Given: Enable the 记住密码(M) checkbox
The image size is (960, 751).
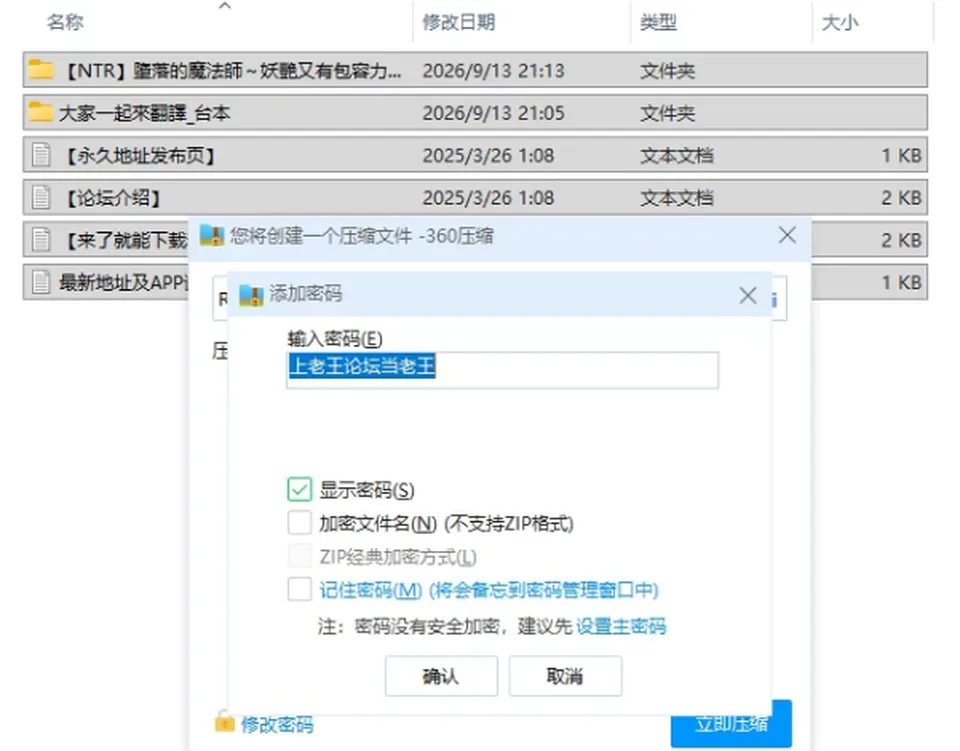Looking at the screenshot, I should pos(299,589).
